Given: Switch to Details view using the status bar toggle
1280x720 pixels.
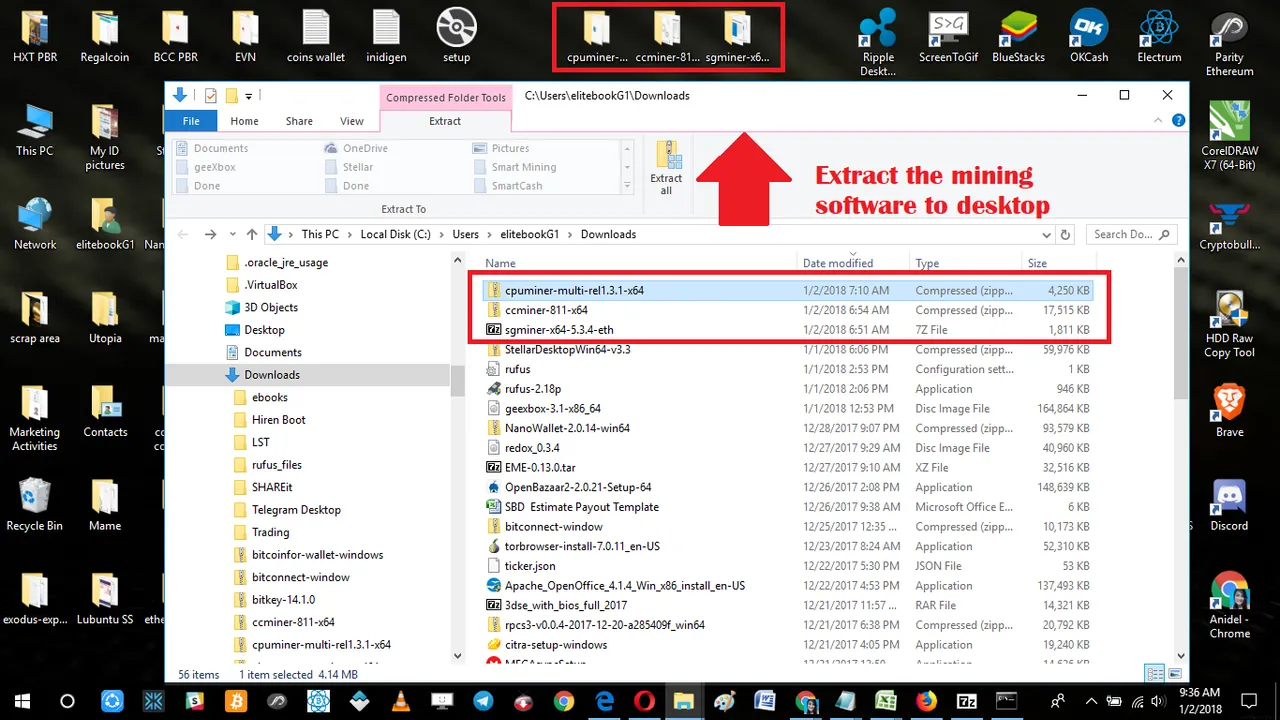Looking at the screenshot, I should point(1156,675).
